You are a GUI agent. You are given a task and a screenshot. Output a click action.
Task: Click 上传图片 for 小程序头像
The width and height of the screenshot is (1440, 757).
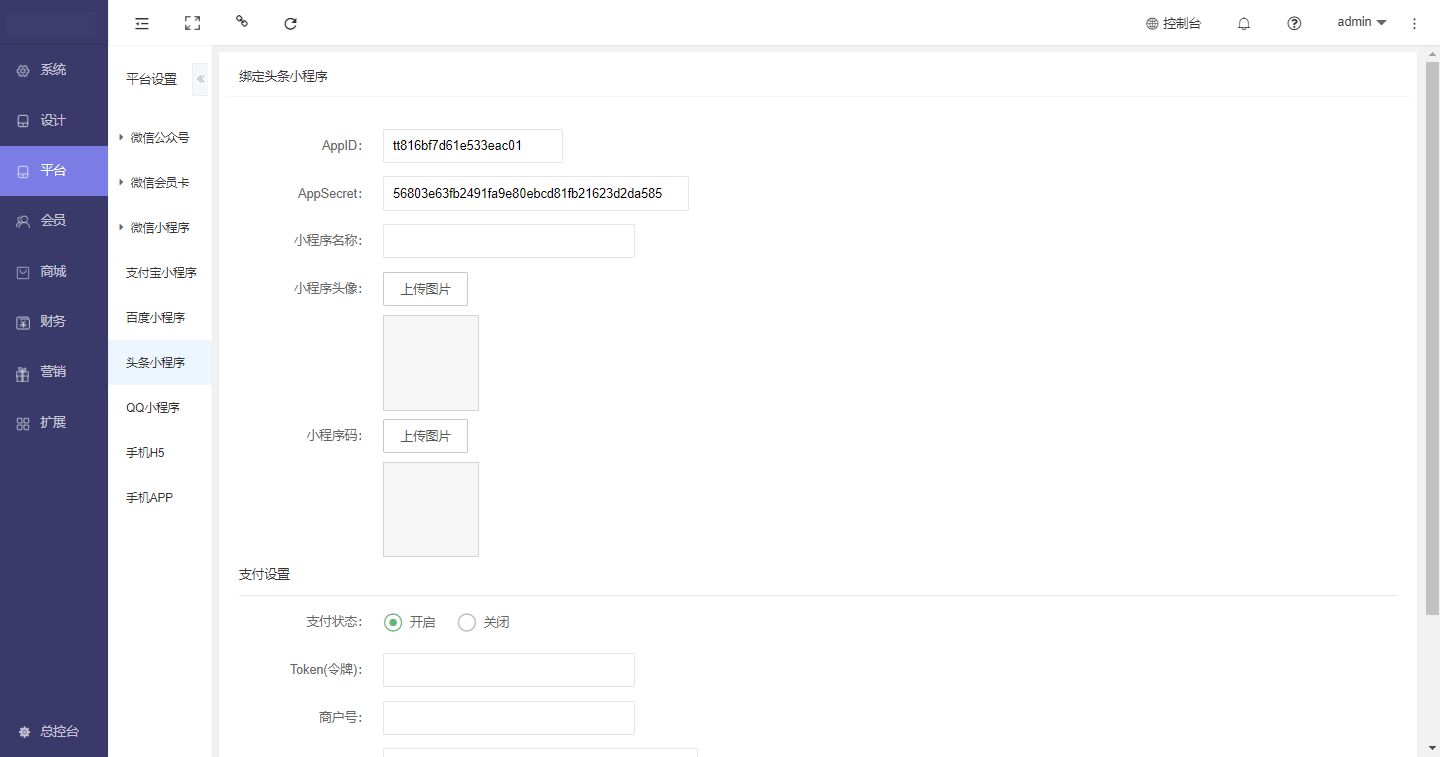(425, 289)
